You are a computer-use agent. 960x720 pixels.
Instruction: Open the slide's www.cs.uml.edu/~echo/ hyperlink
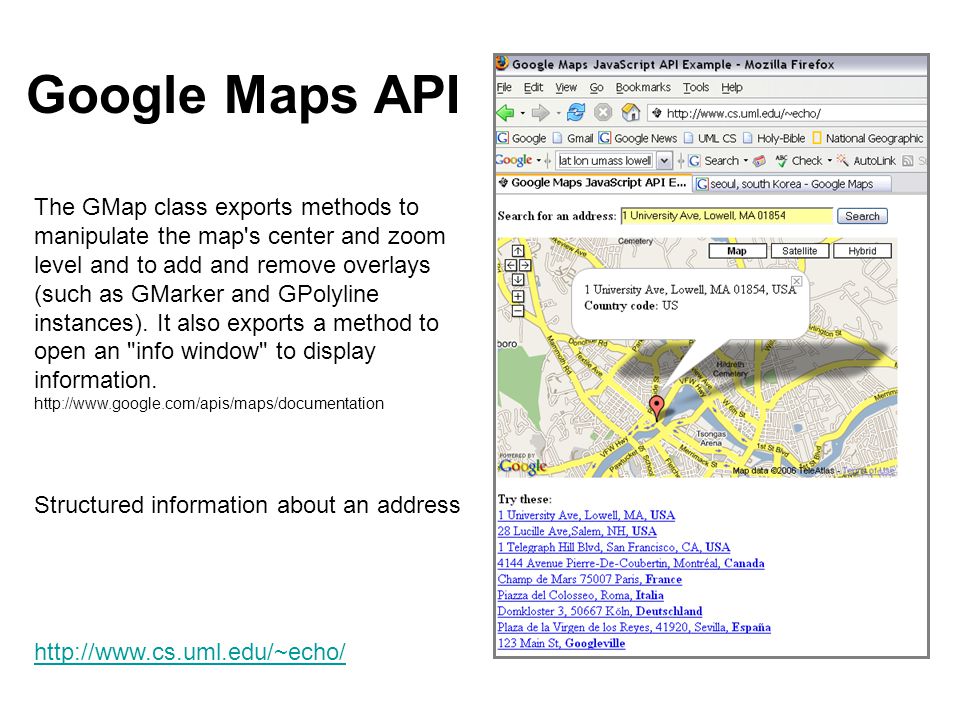click(x=190, y=652)
